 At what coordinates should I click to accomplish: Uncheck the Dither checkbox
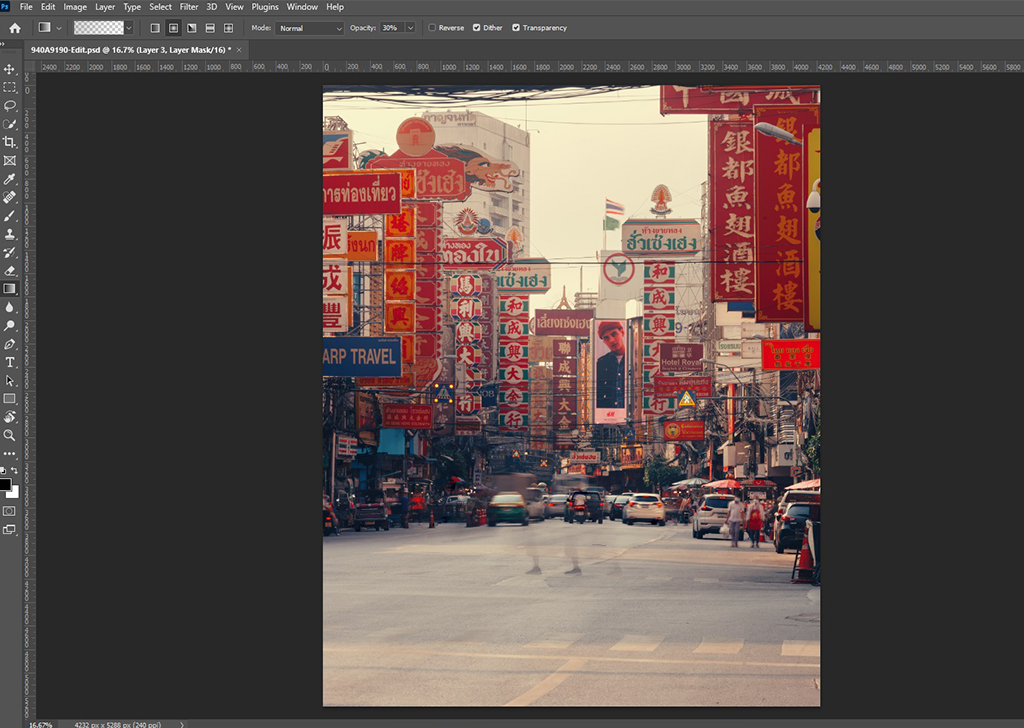(x=476, y=28)
